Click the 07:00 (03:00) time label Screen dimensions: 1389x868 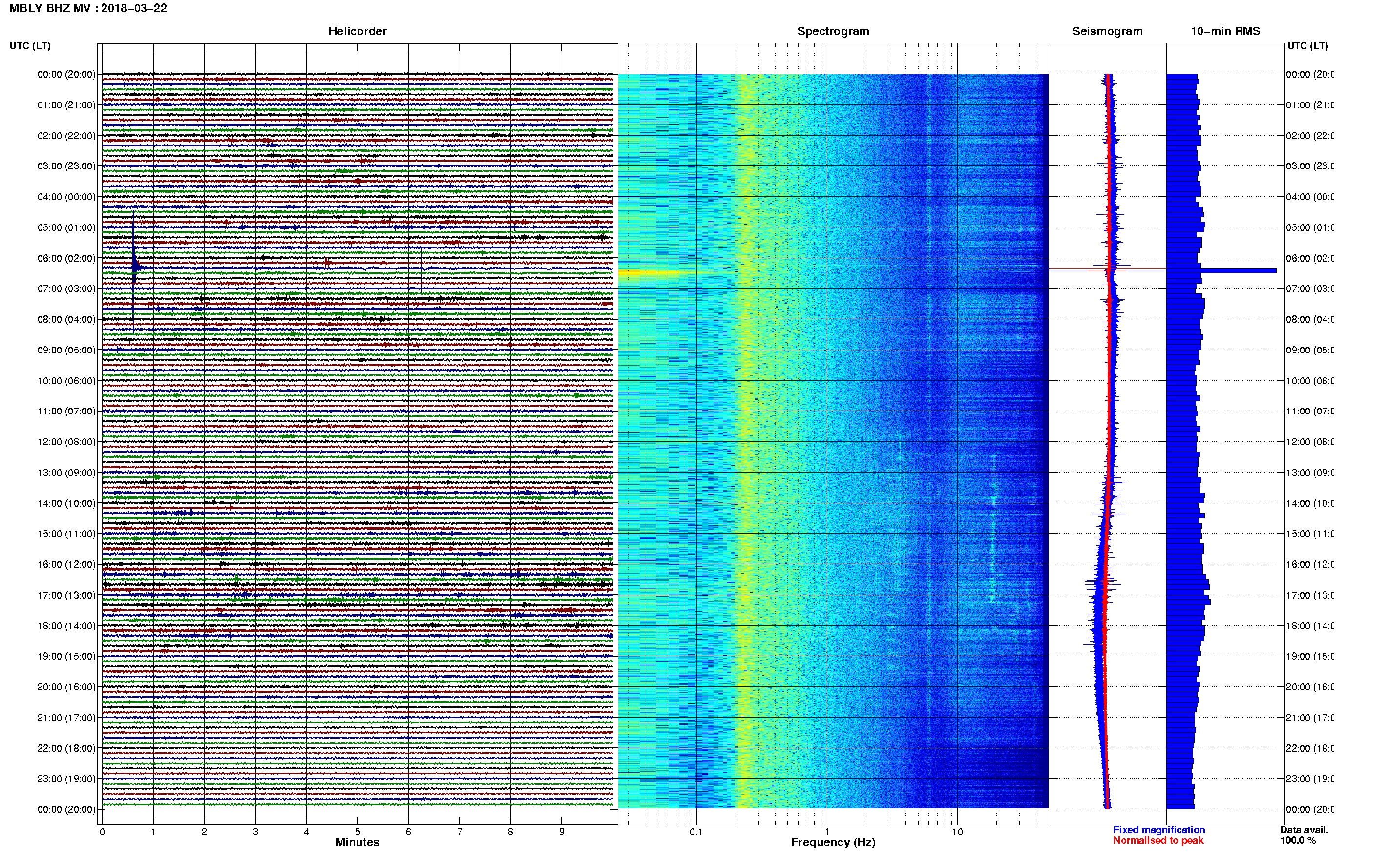click(66, 289)
